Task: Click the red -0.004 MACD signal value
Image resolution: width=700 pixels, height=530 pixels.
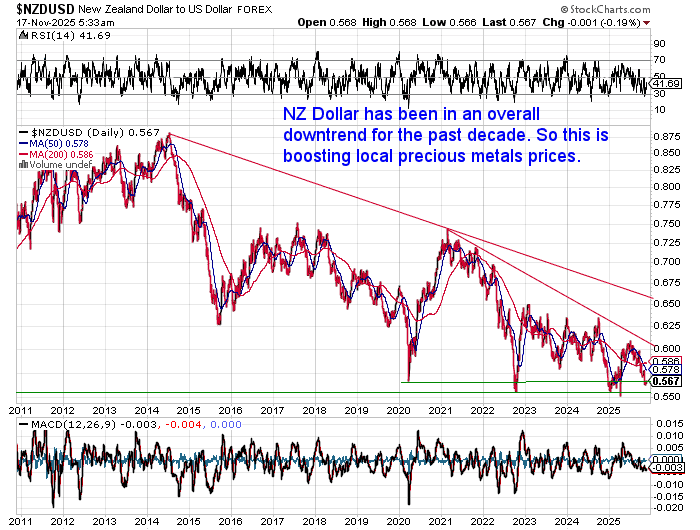Action: (184, 424)
